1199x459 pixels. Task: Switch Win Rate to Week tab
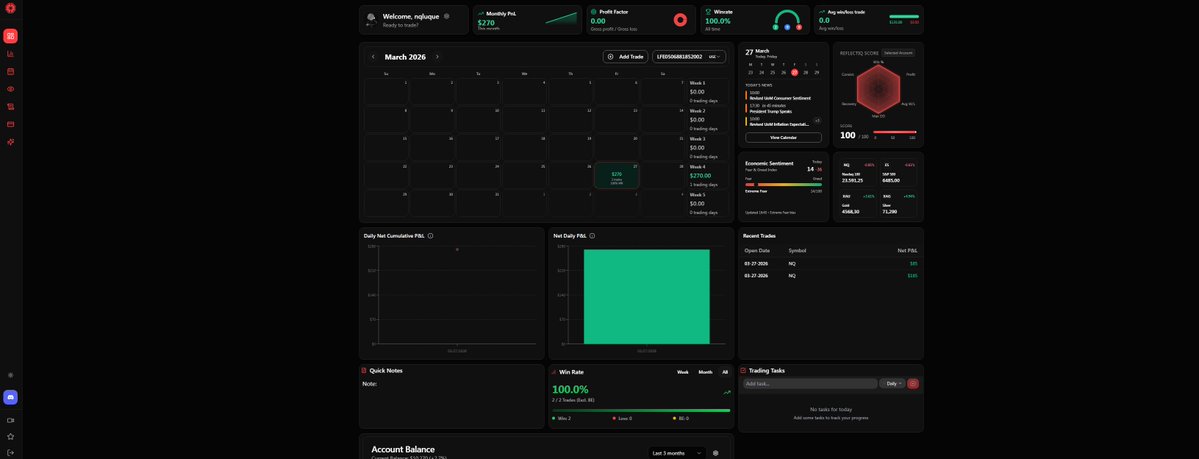tap(683, 372)
